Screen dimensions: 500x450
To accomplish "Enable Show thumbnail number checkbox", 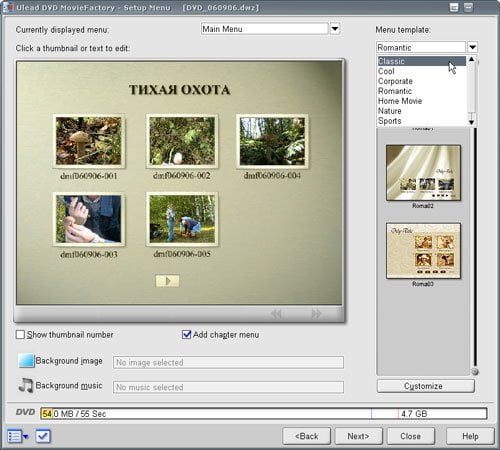I will click(x=20, y=334).
